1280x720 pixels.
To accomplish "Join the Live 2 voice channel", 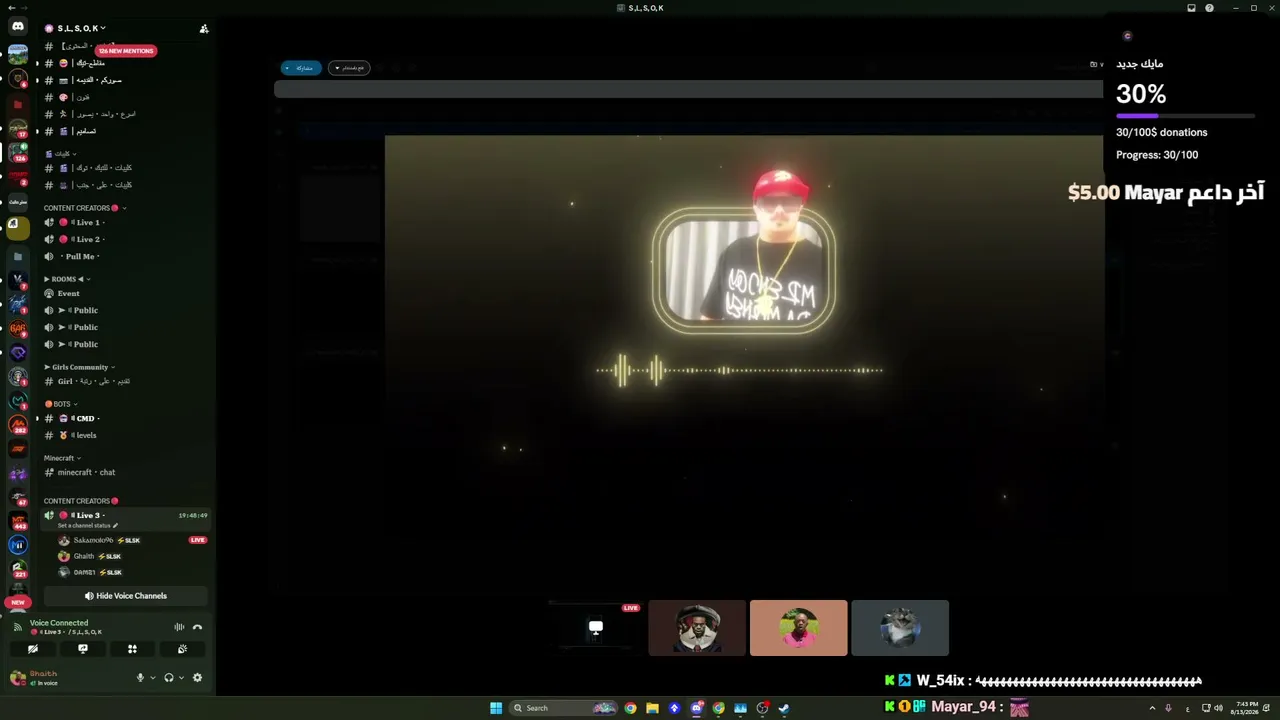I will 125,239.
